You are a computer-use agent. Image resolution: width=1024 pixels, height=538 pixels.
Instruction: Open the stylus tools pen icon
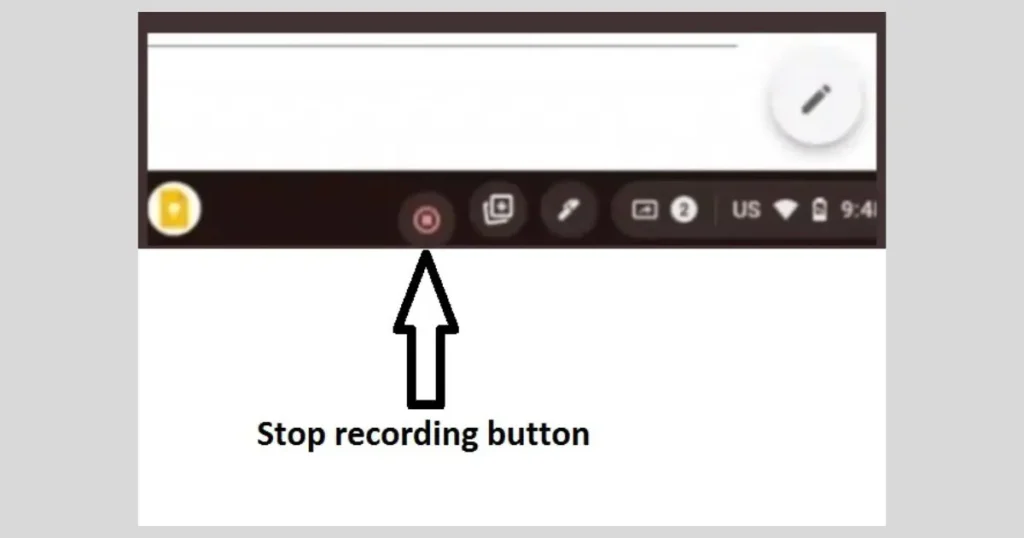[568, 210]
